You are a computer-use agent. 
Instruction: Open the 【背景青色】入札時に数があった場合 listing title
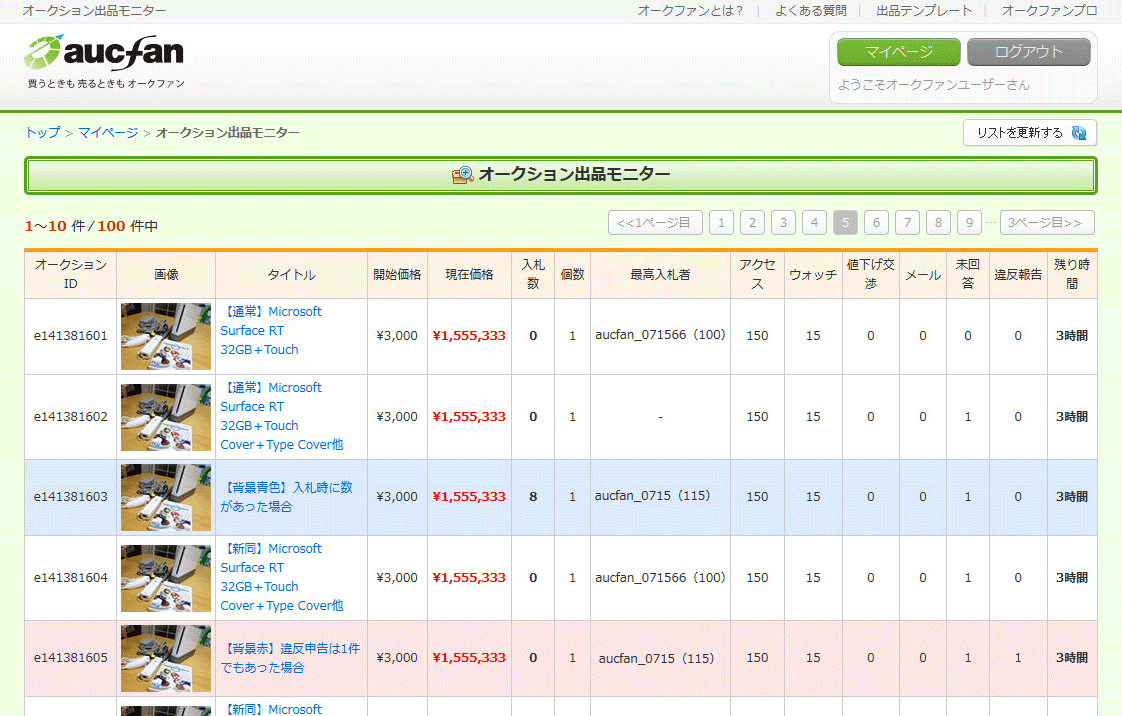tap(287, 497)
